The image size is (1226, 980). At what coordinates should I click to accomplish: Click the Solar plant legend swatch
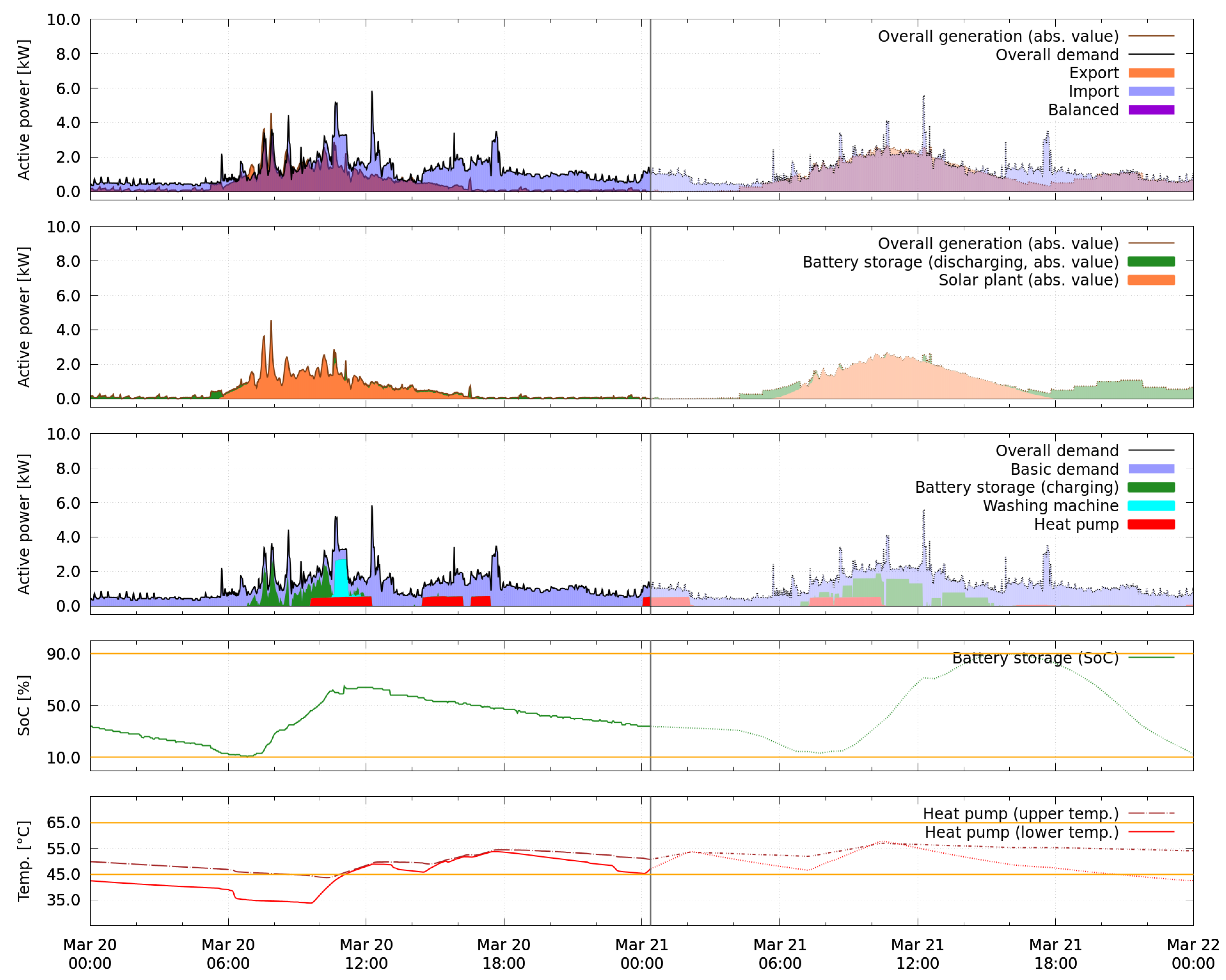pyautogui.click(x=1151, y=280)
